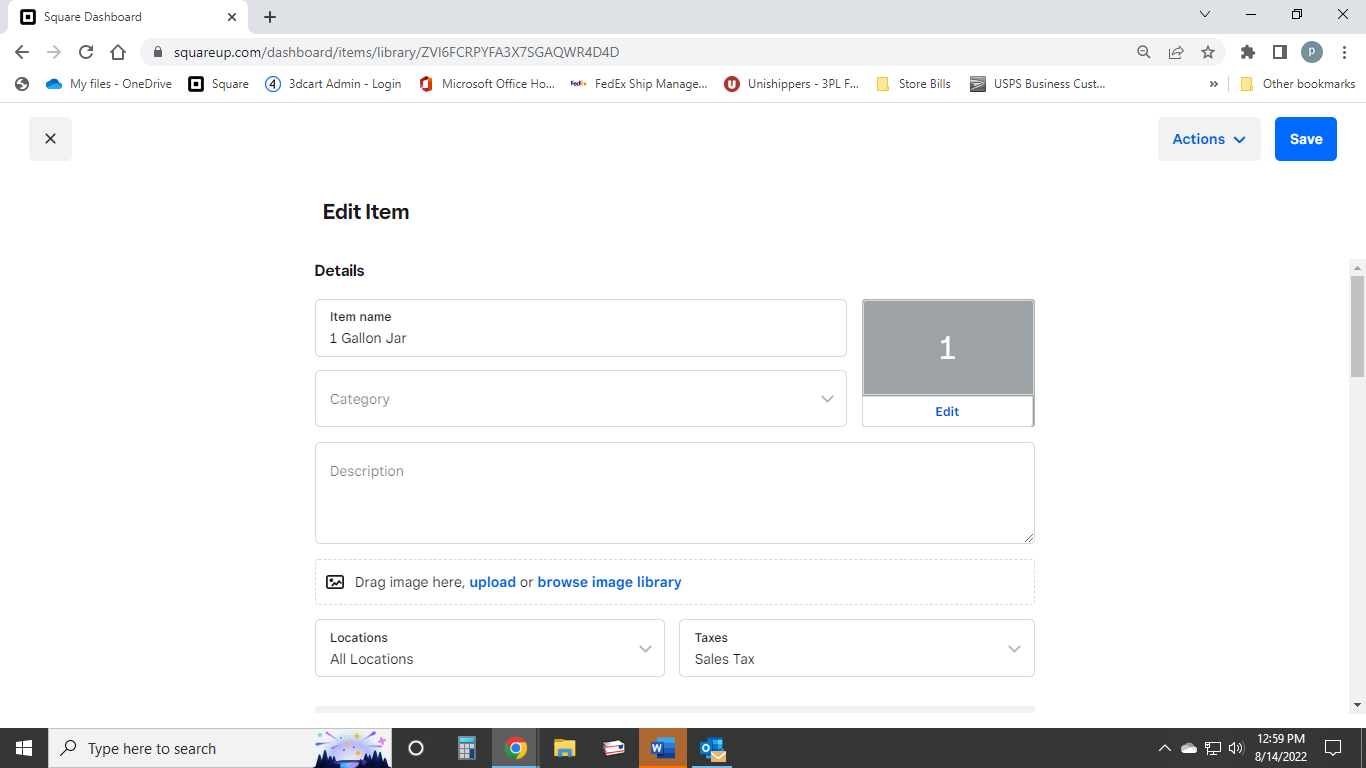Click the browse image library link
The height and width of the screenshot is (768, 1366).
pos(609,582)
